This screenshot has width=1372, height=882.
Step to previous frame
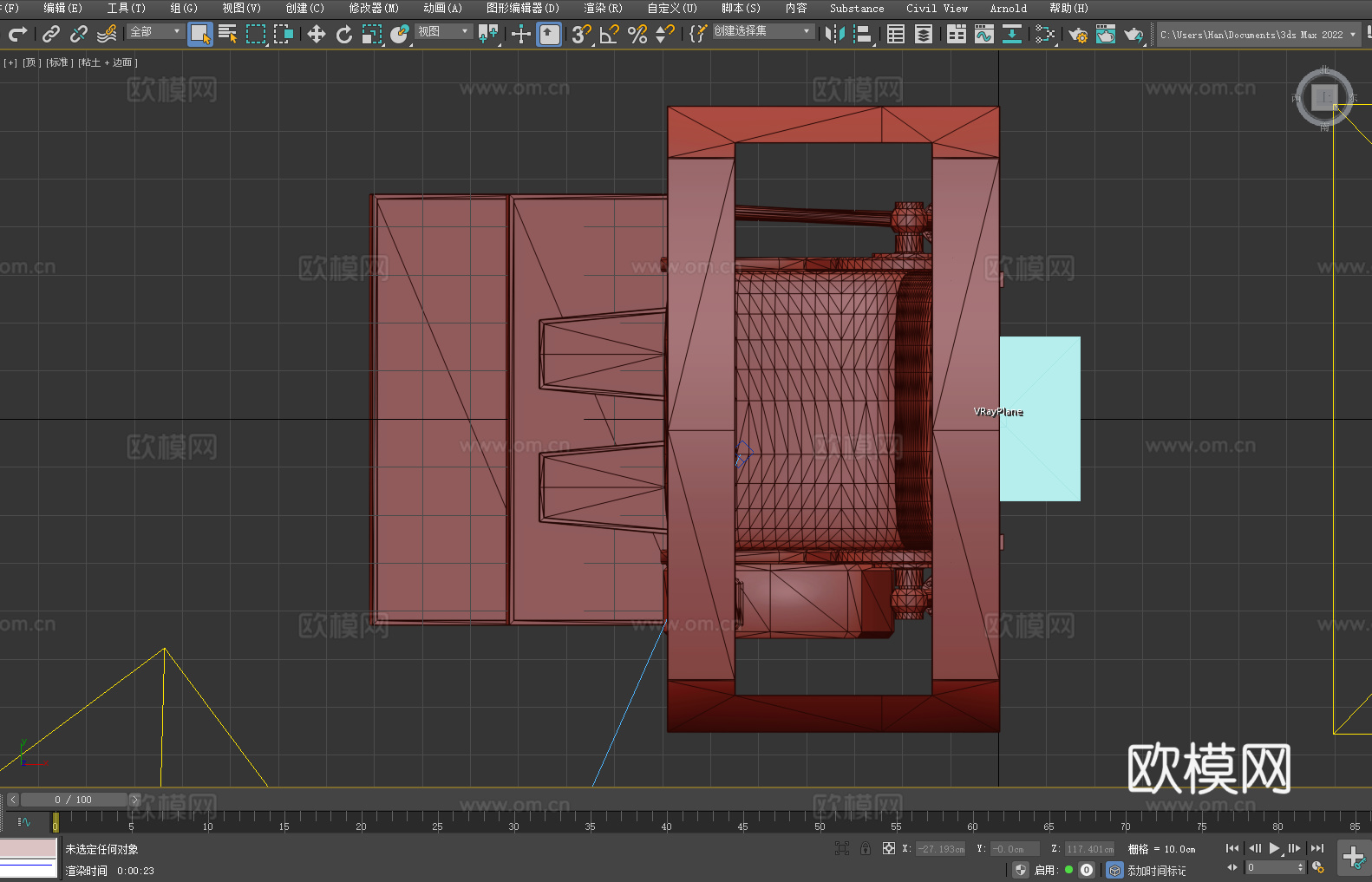coord(1254,848)
